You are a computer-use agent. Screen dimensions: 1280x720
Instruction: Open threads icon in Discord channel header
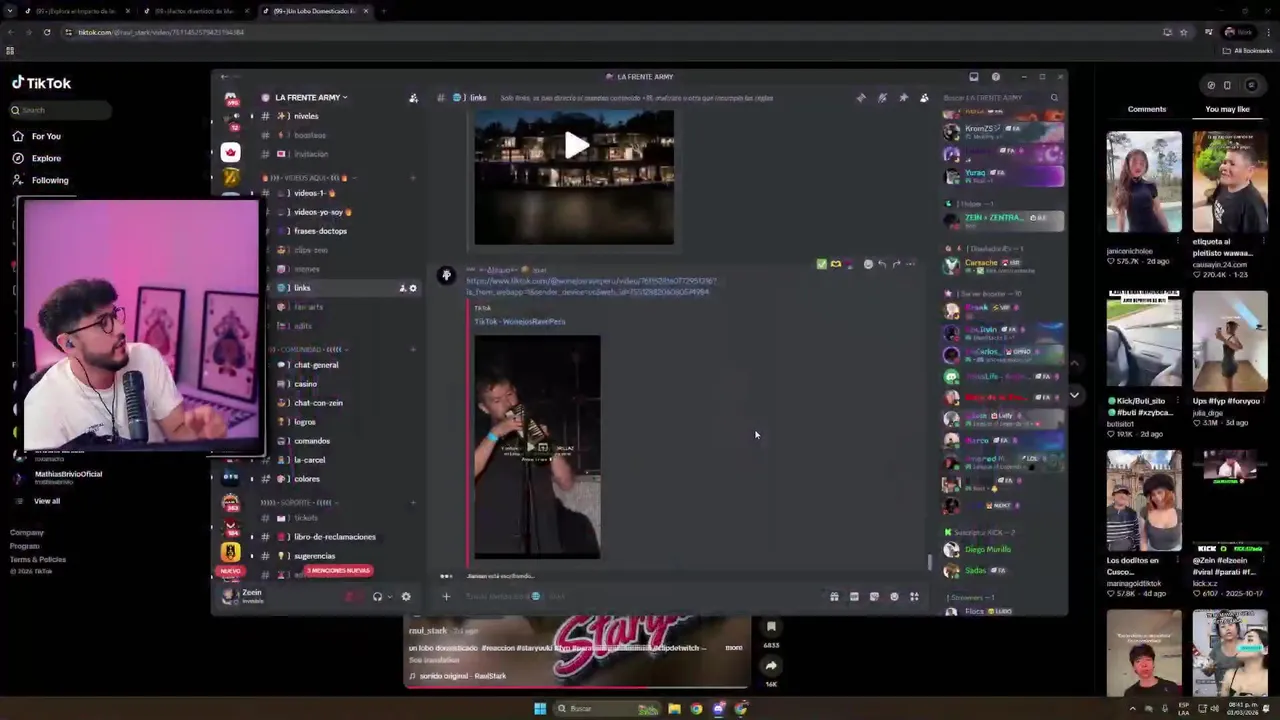[x=861, y=98]
